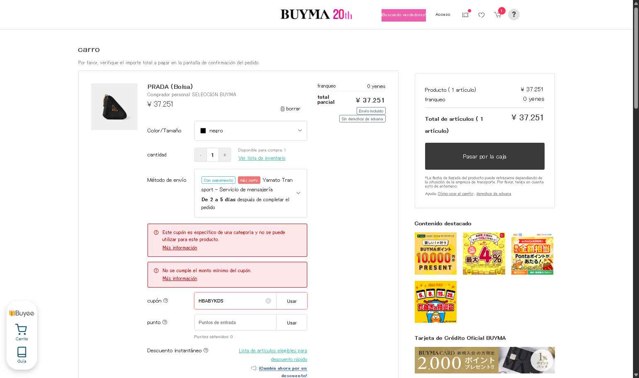Open the Buyee Guía book icon
This screenshot has height=378, width=639.
point(22,355)
